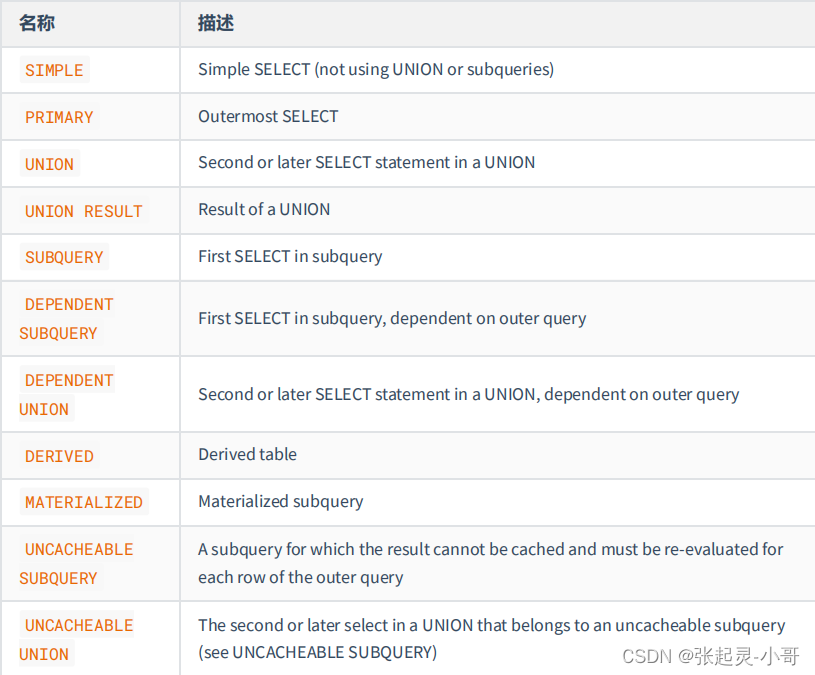Select the DEPENDENT UNION name cell
The height and width of the screenshot is (675, 815).
66,394
